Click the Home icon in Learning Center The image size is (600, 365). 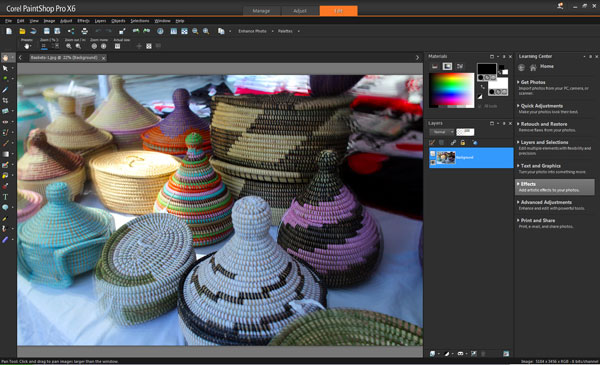pyautogui.click(x=533, y=68)
